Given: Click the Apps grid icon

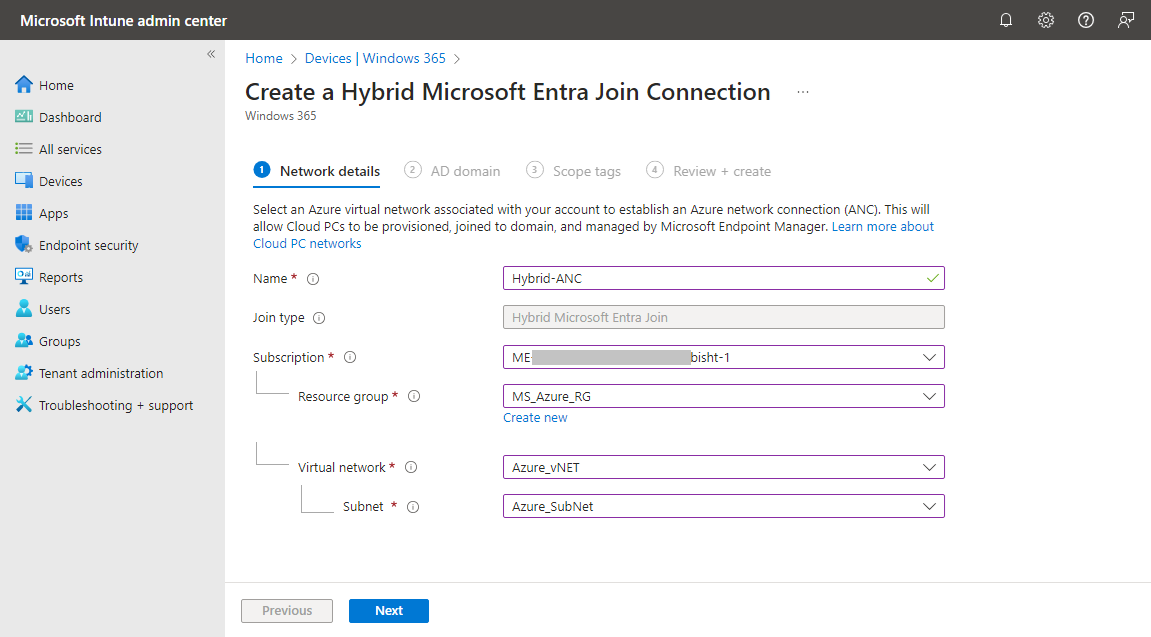Looking at the screenshot, I should tap(23, 213).
